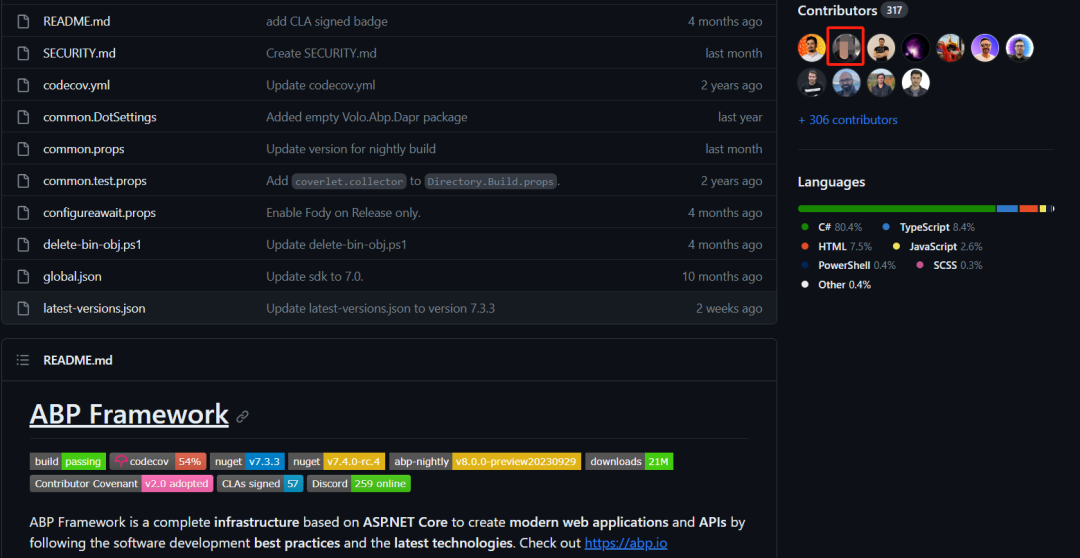Screen dimensions: 1080x558
Task: Open the 'Enable Fody on Release only.' commit
Action: pos(344,213)
